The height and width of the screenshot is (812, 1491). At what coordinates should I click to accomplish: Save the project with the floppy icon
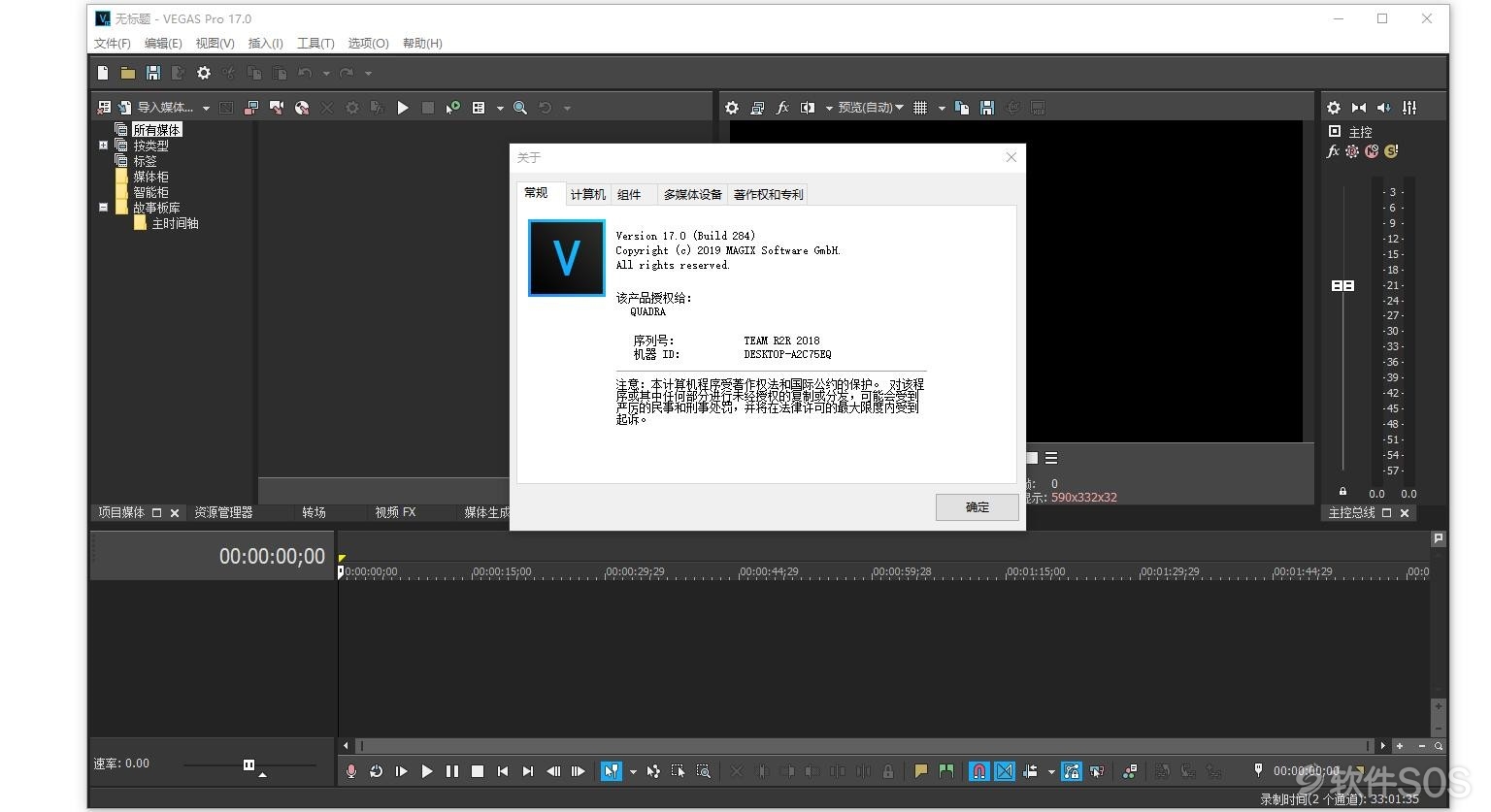point(153,73)
